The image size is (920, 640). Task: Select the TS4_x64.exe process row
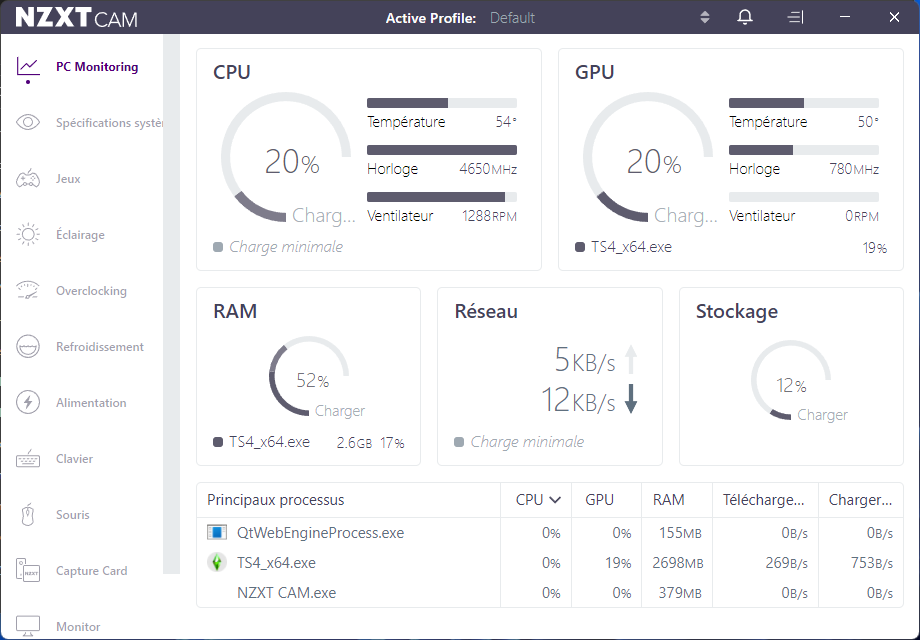(x=276, y=563)
